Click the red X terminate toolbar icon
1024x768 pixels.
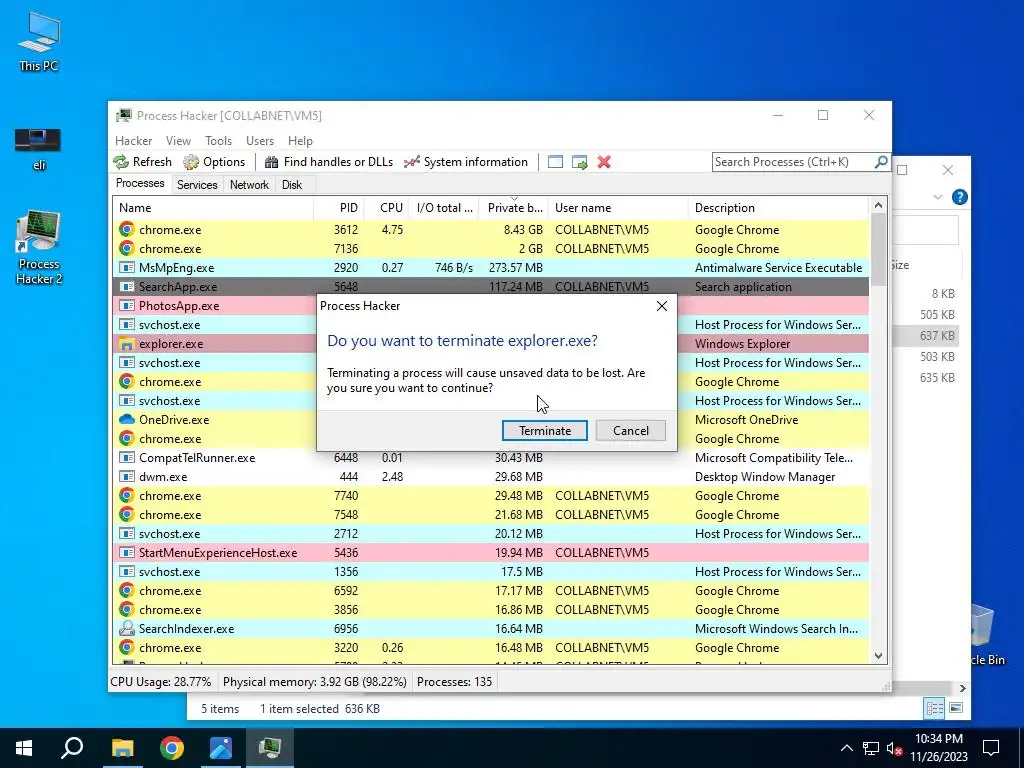coord(604,162)
